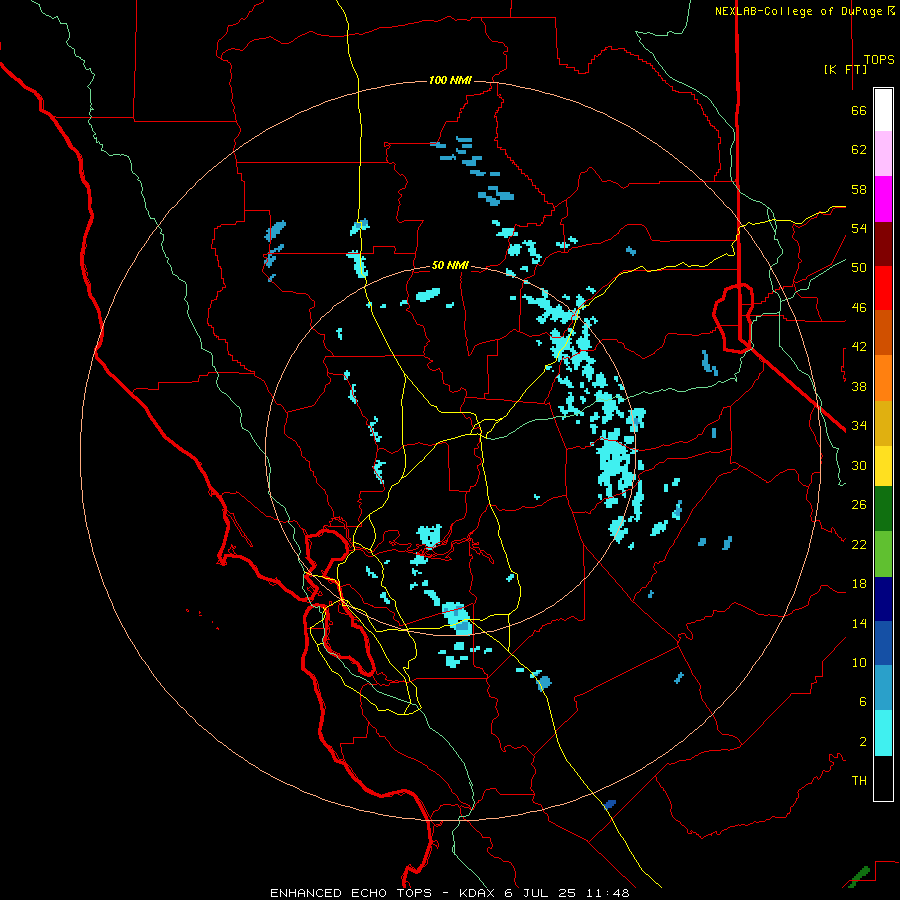The image size is (900, 900).
Task: Click the 'ENHANCED ECHO TOPS' product label
Action: coord(351,893)
